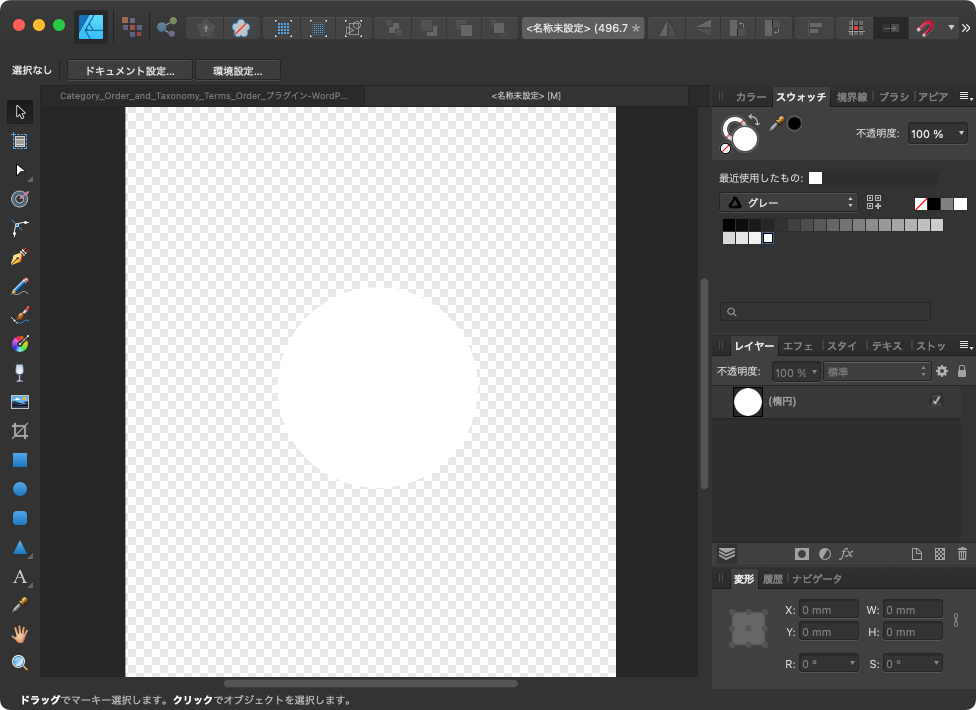Click the ドキュメント設定... button

[x=129, y=71]
